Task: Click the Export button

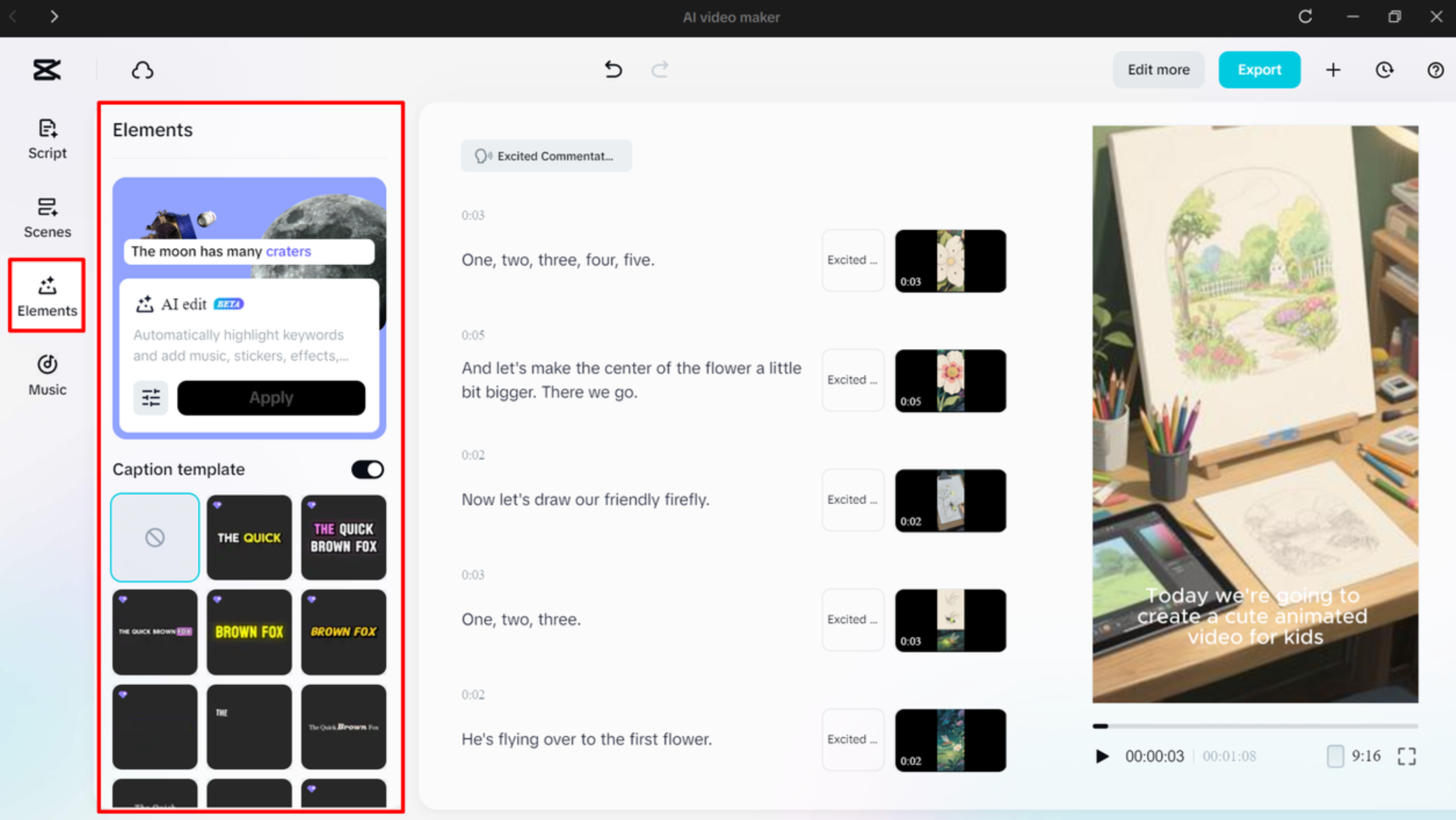Action: pos(1259,70)
